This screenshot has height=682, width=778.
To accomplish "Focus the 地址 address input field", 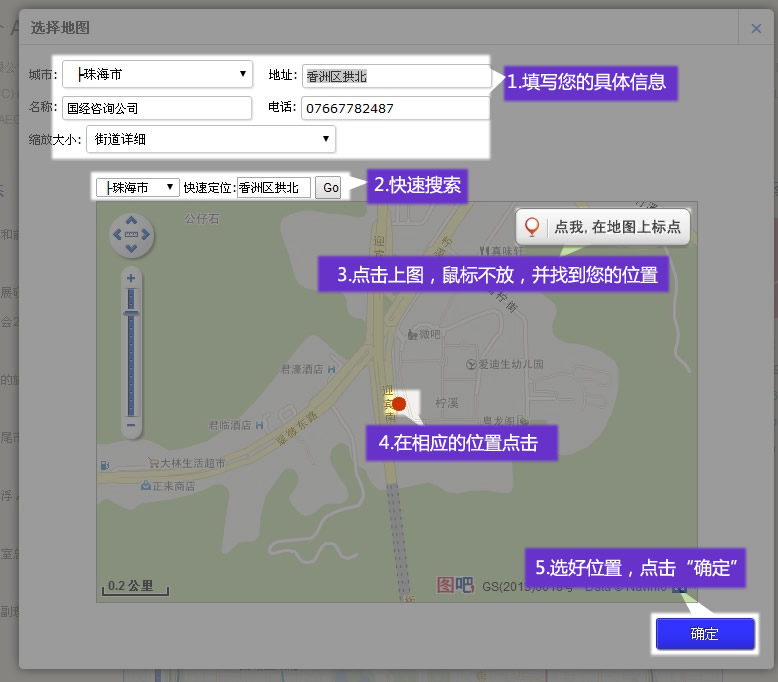I will click(396, 76).
